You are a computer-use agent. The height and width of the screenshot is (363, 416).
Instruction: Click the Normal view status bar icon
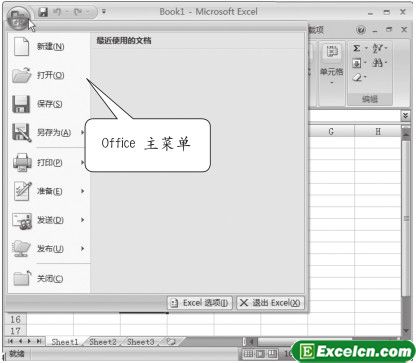pyautogui.click(x=248, y=354)
